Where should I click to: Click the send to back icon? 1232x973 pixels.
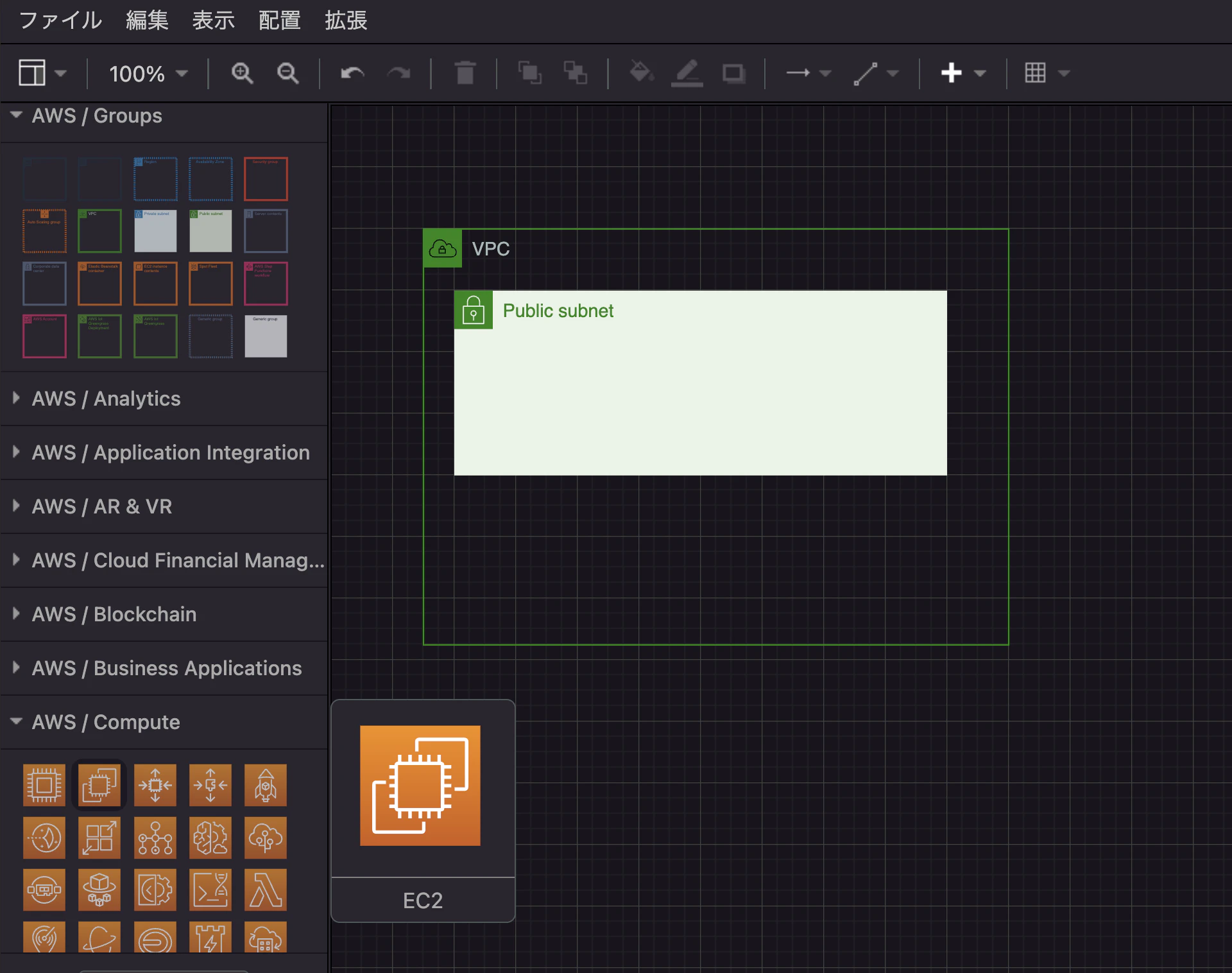576,73
